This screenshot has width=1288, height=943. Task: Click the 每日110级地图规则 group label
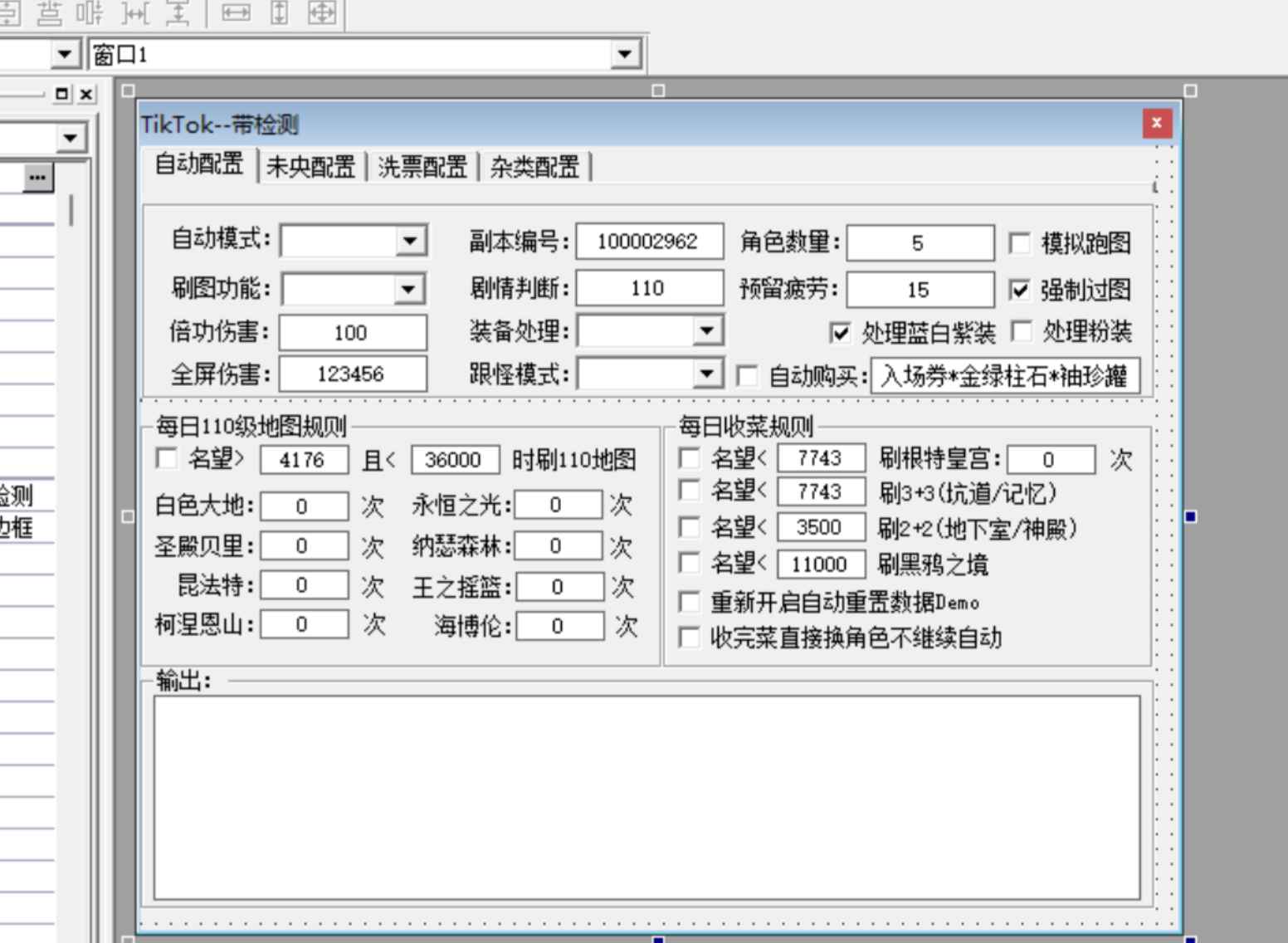click(x=251, y=427)
